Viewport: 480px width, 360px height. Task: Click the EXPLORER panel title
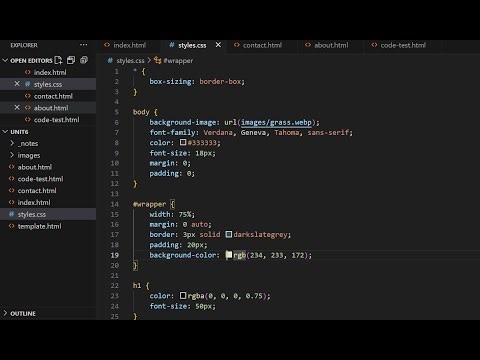(24, 45)
